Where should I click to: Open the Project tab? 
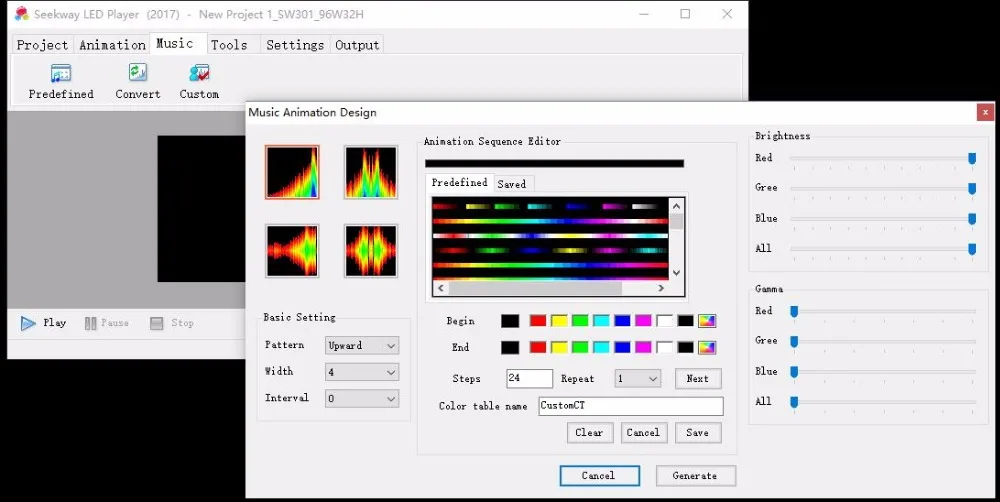42,45
